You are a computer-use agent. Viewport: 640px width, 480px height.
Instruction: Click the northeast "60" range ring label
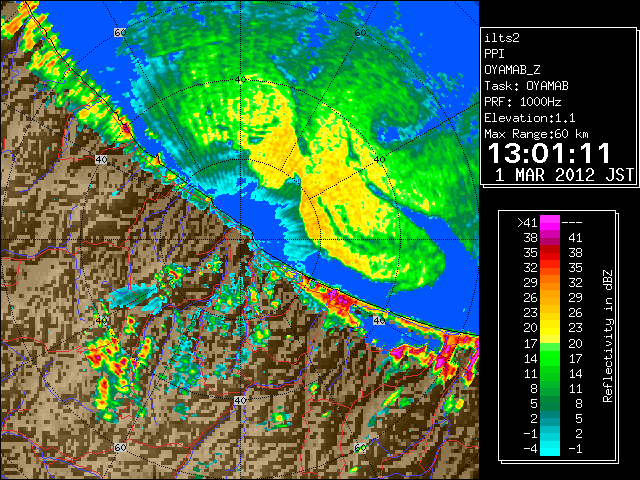click(360, 33)
